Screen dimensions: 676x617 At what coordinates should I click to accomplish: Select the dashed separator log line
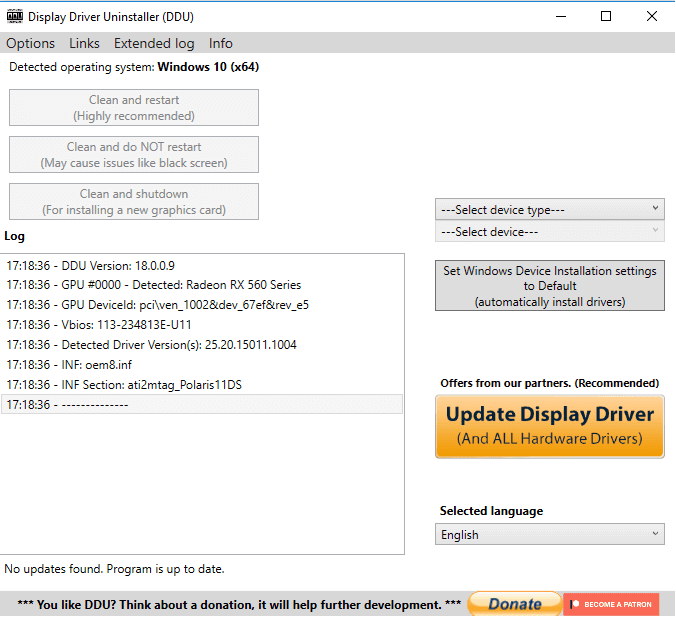tap(202, 404)
